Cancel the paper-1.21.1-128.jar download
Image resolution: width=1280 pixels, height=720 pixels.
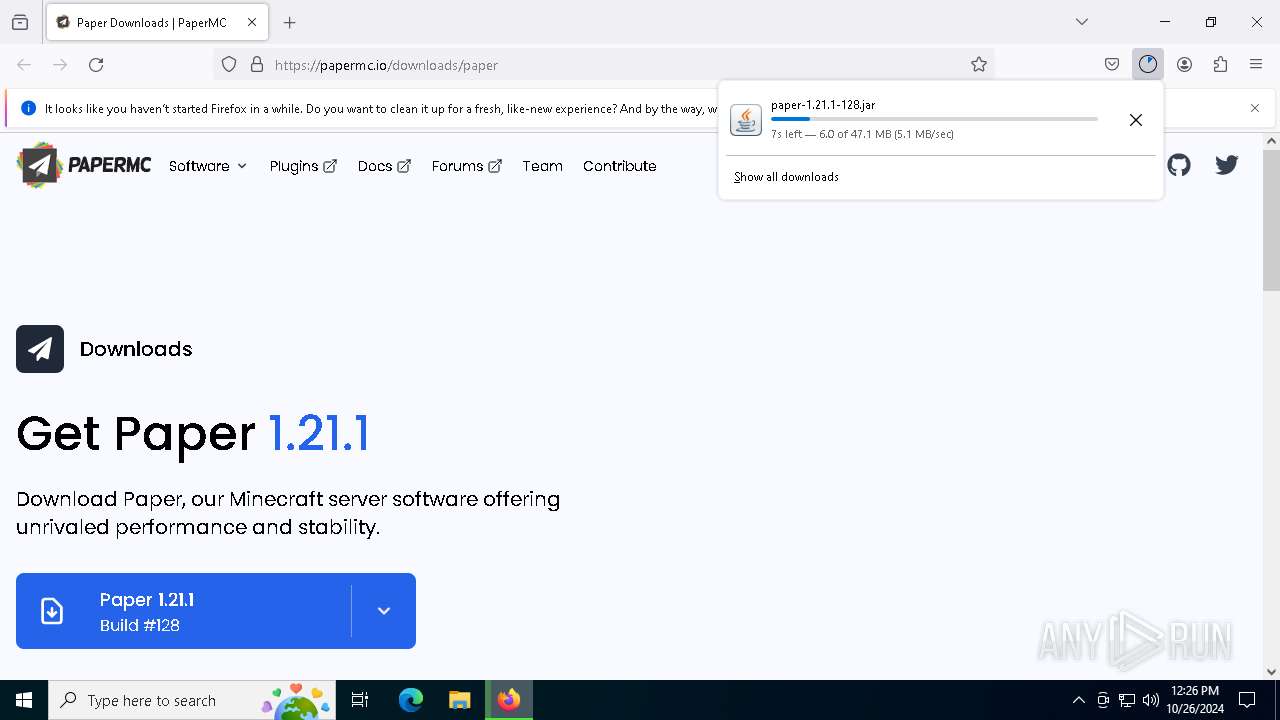1136,120
